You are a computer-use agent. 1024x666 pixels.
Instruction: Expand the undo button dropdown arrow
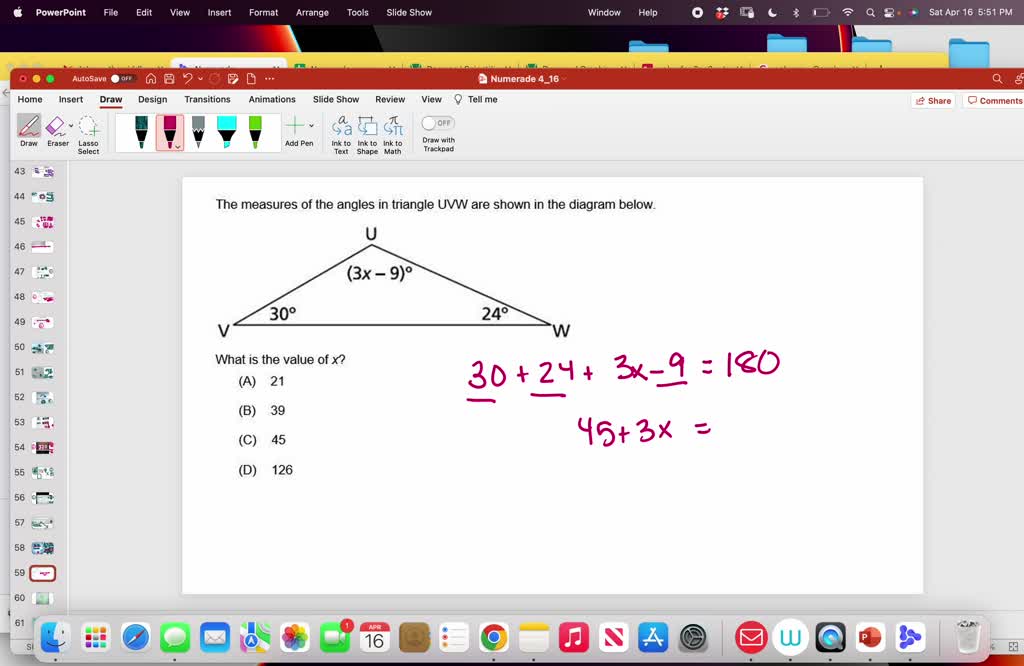(x=201, y=78)
